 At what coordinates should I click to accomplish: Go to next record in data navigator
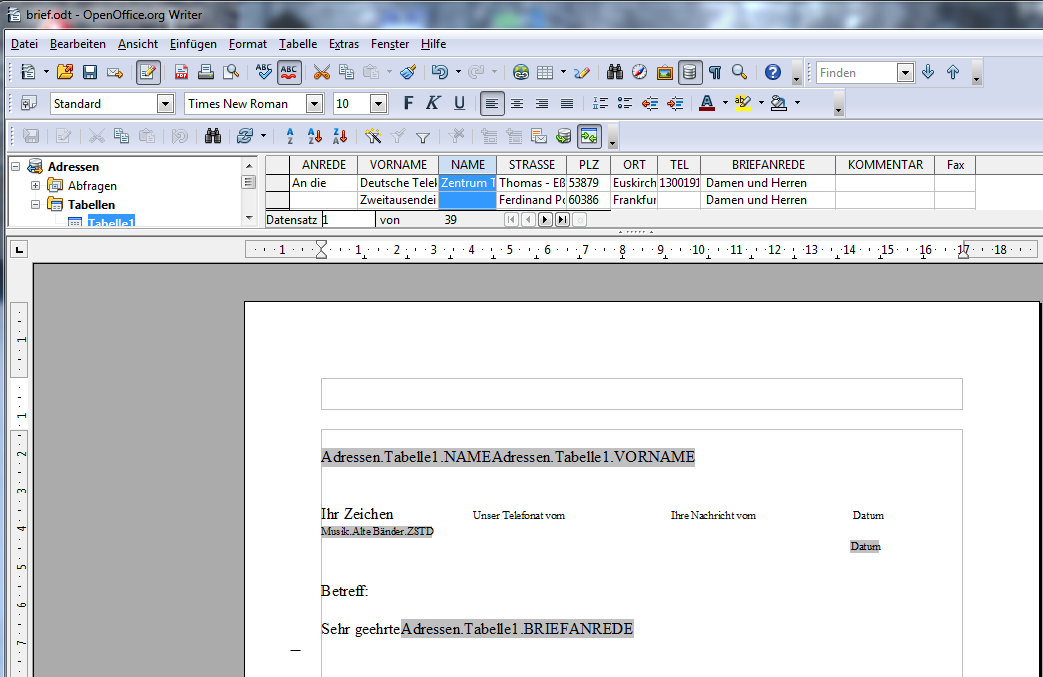coord(545,220)
